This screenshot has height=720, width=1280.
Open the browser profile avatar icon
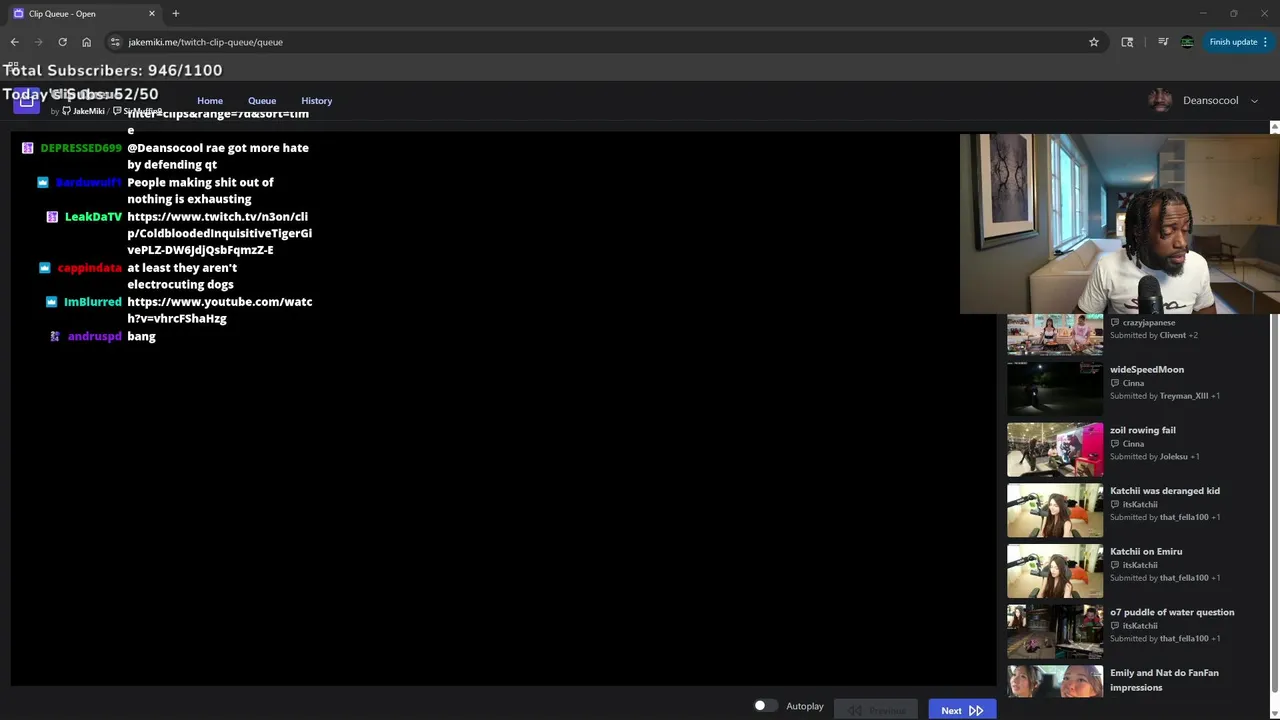pos(1187,42)
